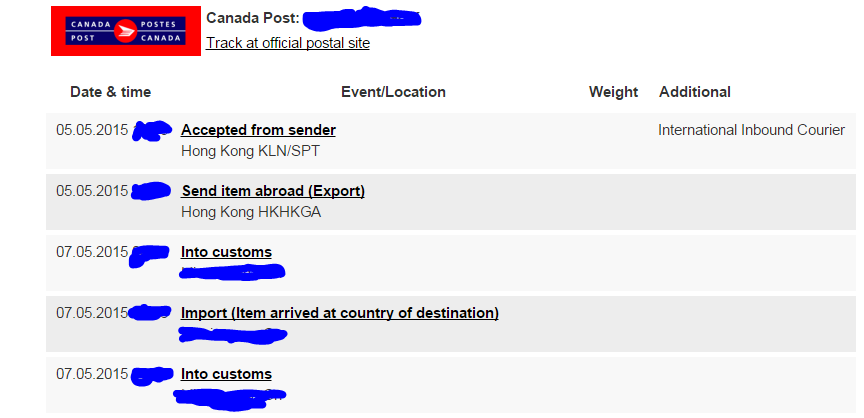The image size is (864, 418).
Task: Open the Track at official postal site link
Action: (288, 43)
